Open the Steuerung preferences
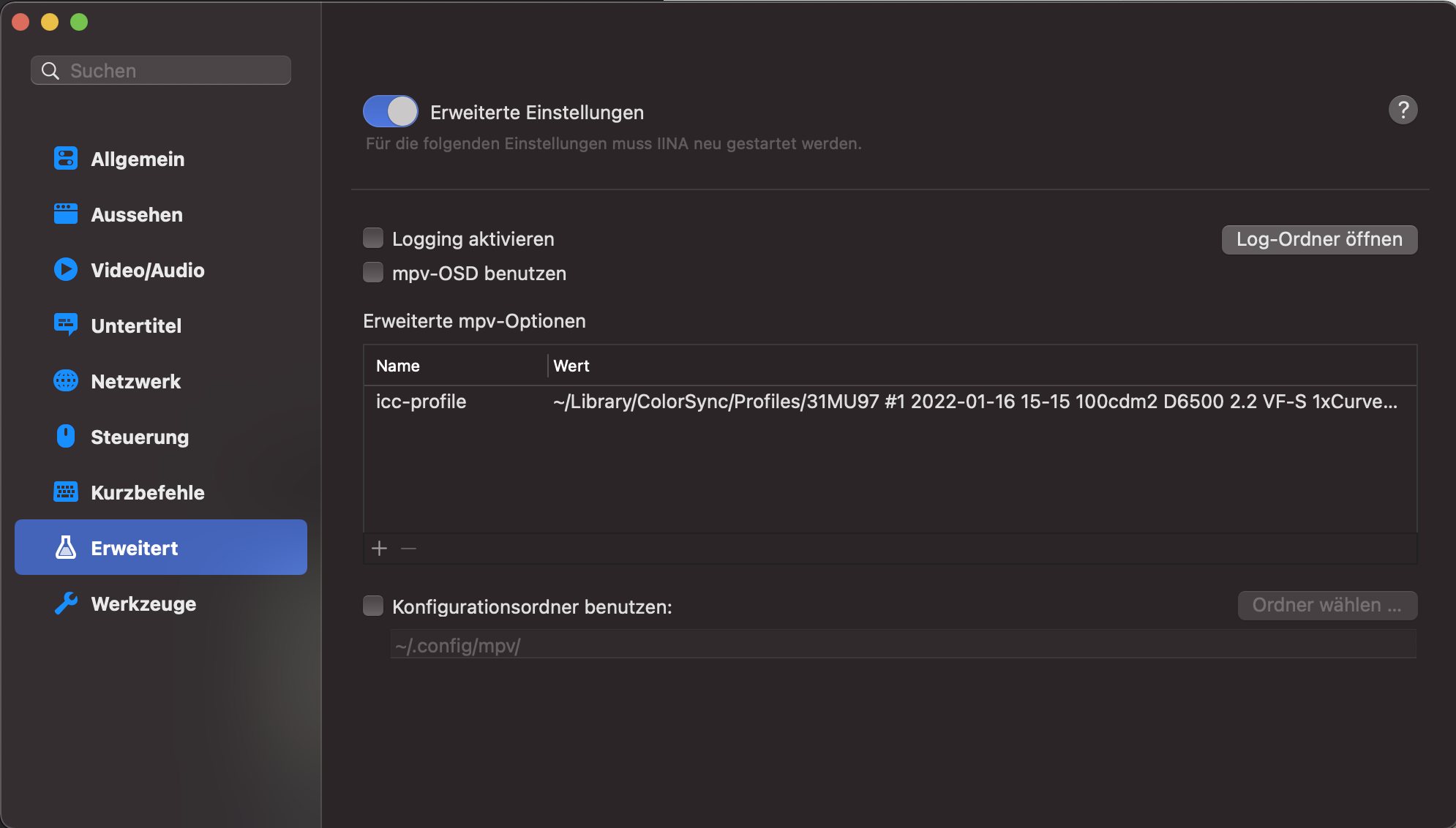The width and height of the screenshot is (1456, 828). pyautogui.click(x=138, y=437)
